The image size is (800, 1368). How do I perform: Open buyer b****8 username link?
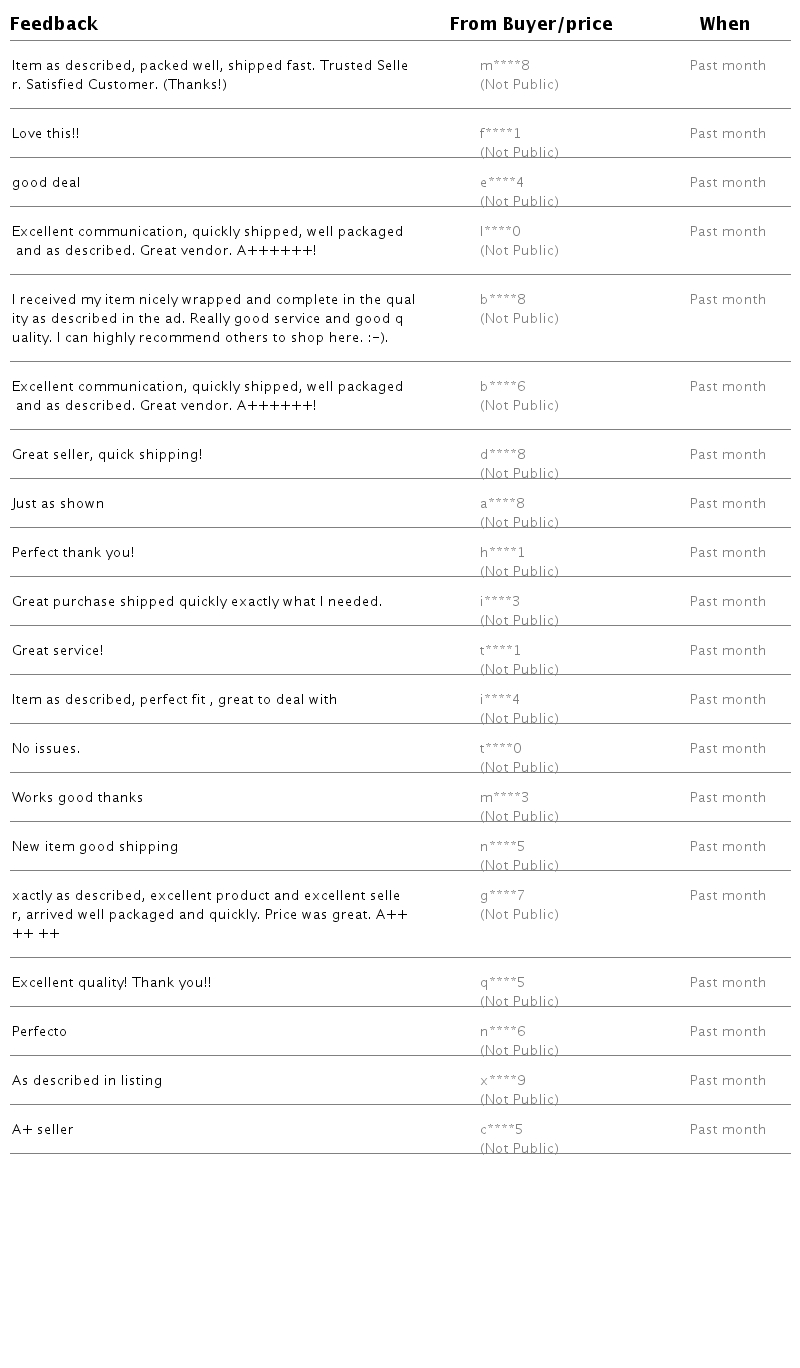(x=502, y=300)
